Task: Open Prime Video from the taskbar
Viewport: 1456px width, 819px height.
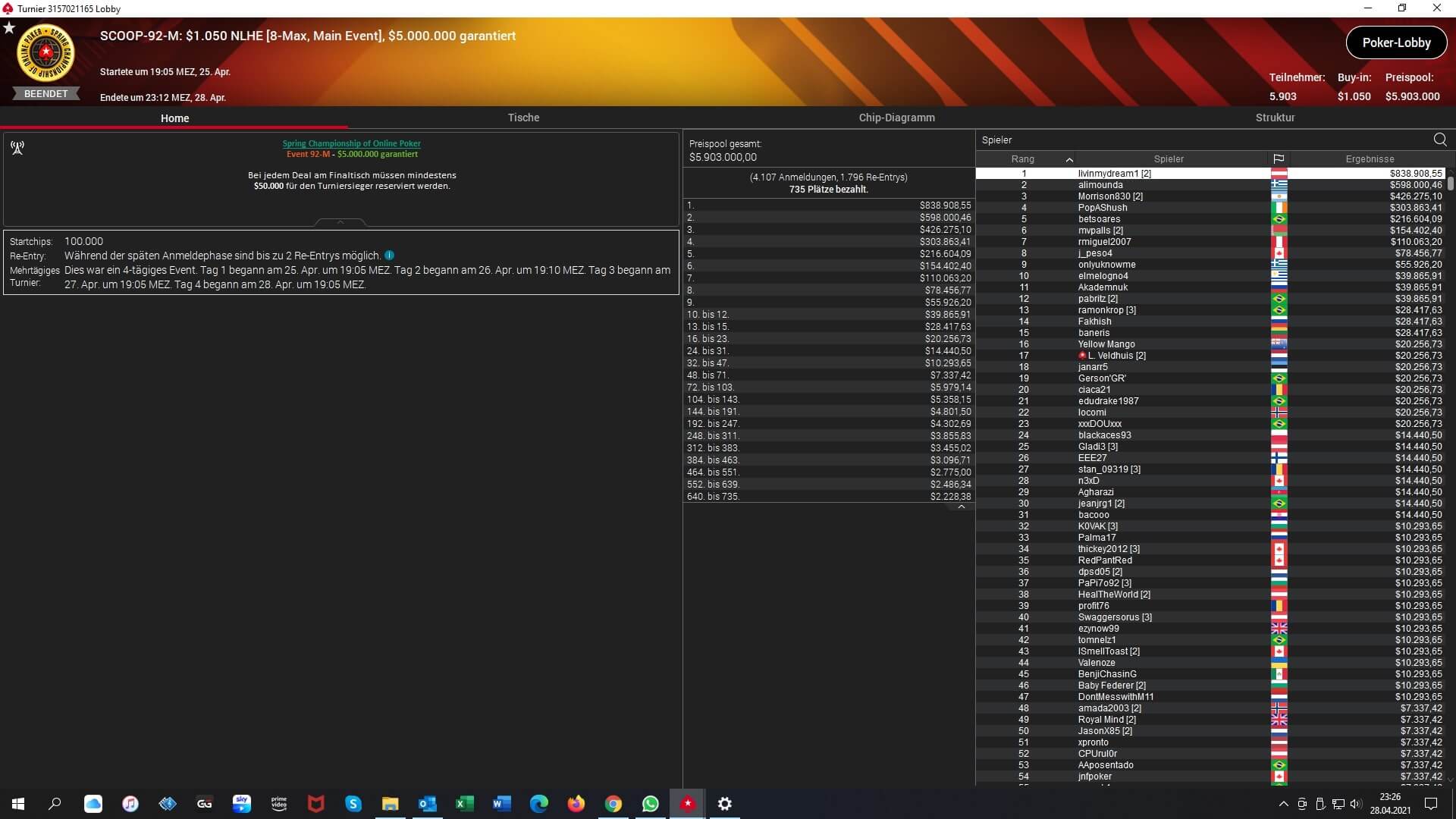Action: pyautogui.click(x=278, y=804)
